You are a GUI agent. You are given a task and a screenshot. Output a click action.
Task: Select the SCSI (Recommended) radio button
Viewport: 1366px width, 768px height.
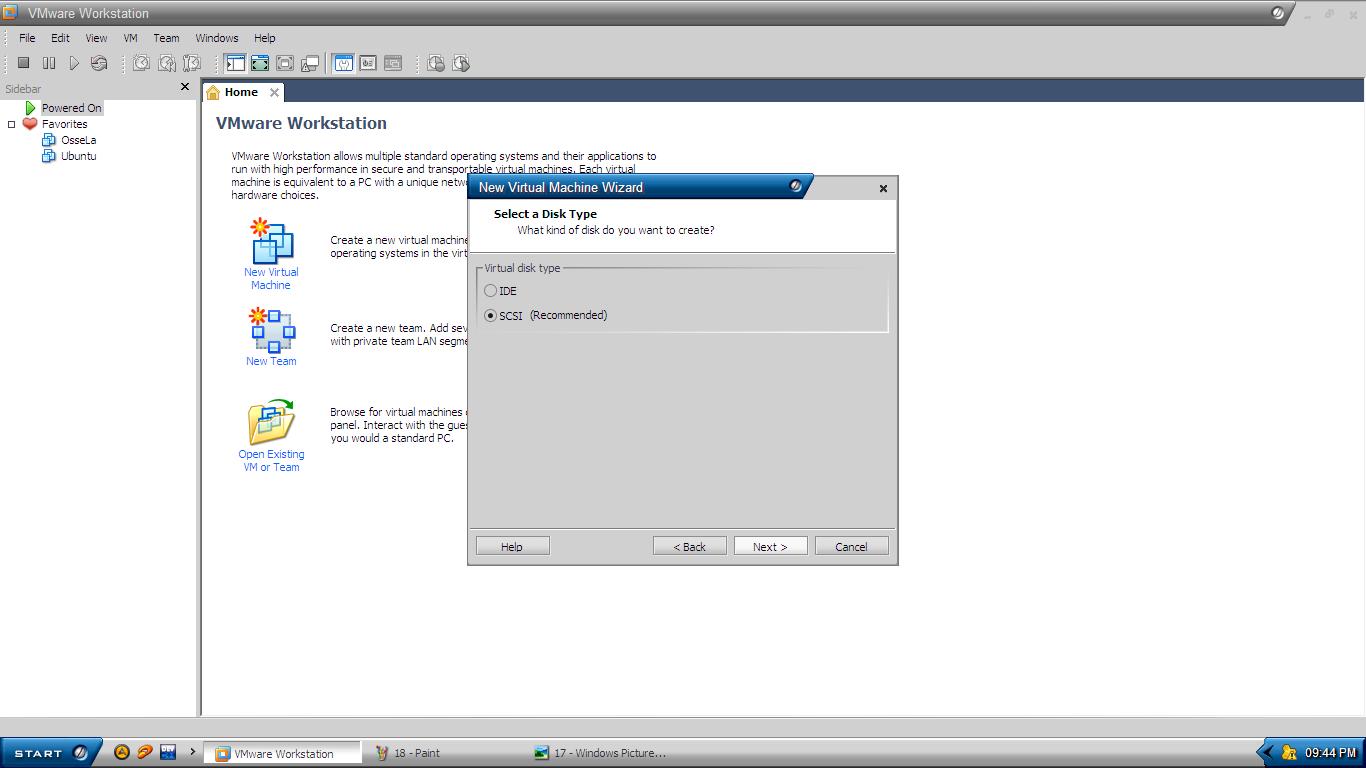click(490, 315)
